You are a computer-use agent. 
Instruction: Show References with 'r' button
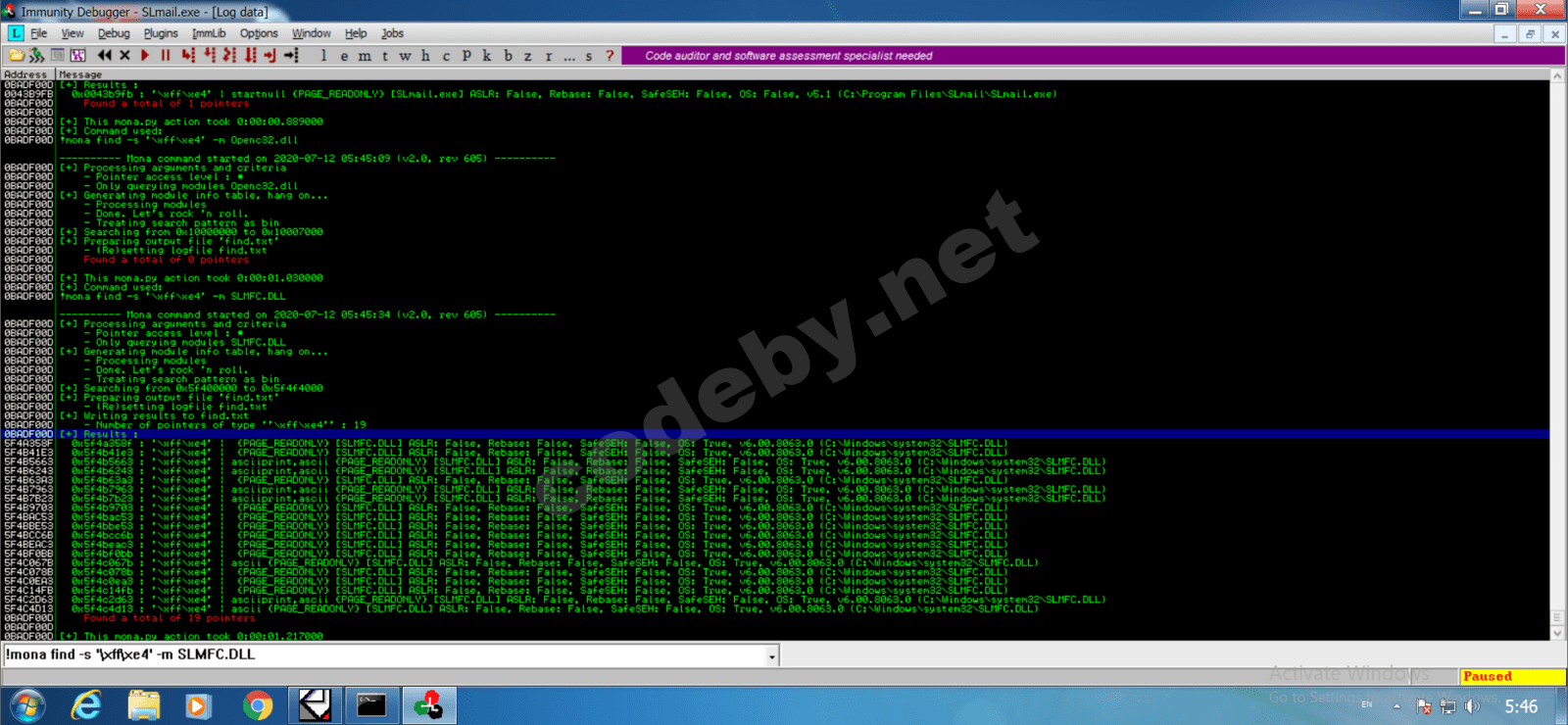pyautogui.click(x=549, y=56)
